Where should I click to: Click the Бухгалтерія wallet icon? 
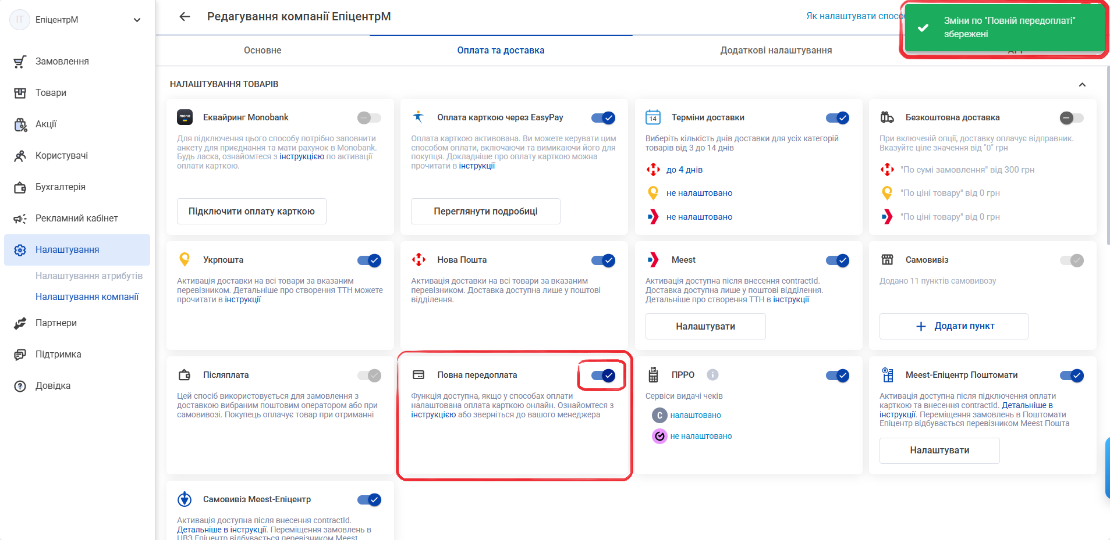(20, 188)
